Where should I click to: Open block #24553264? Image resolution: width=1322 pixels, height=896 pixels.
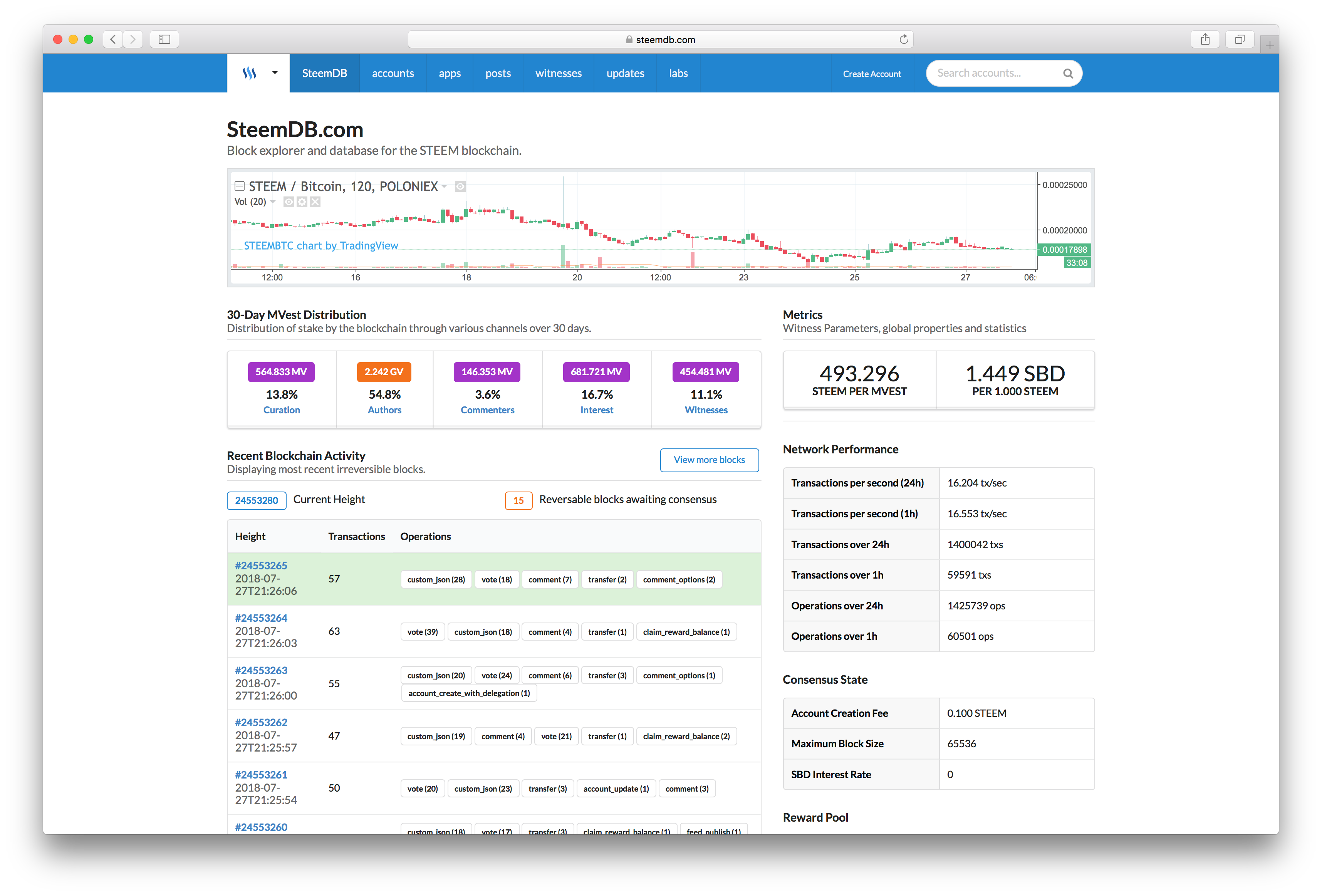tap(261, 618)
